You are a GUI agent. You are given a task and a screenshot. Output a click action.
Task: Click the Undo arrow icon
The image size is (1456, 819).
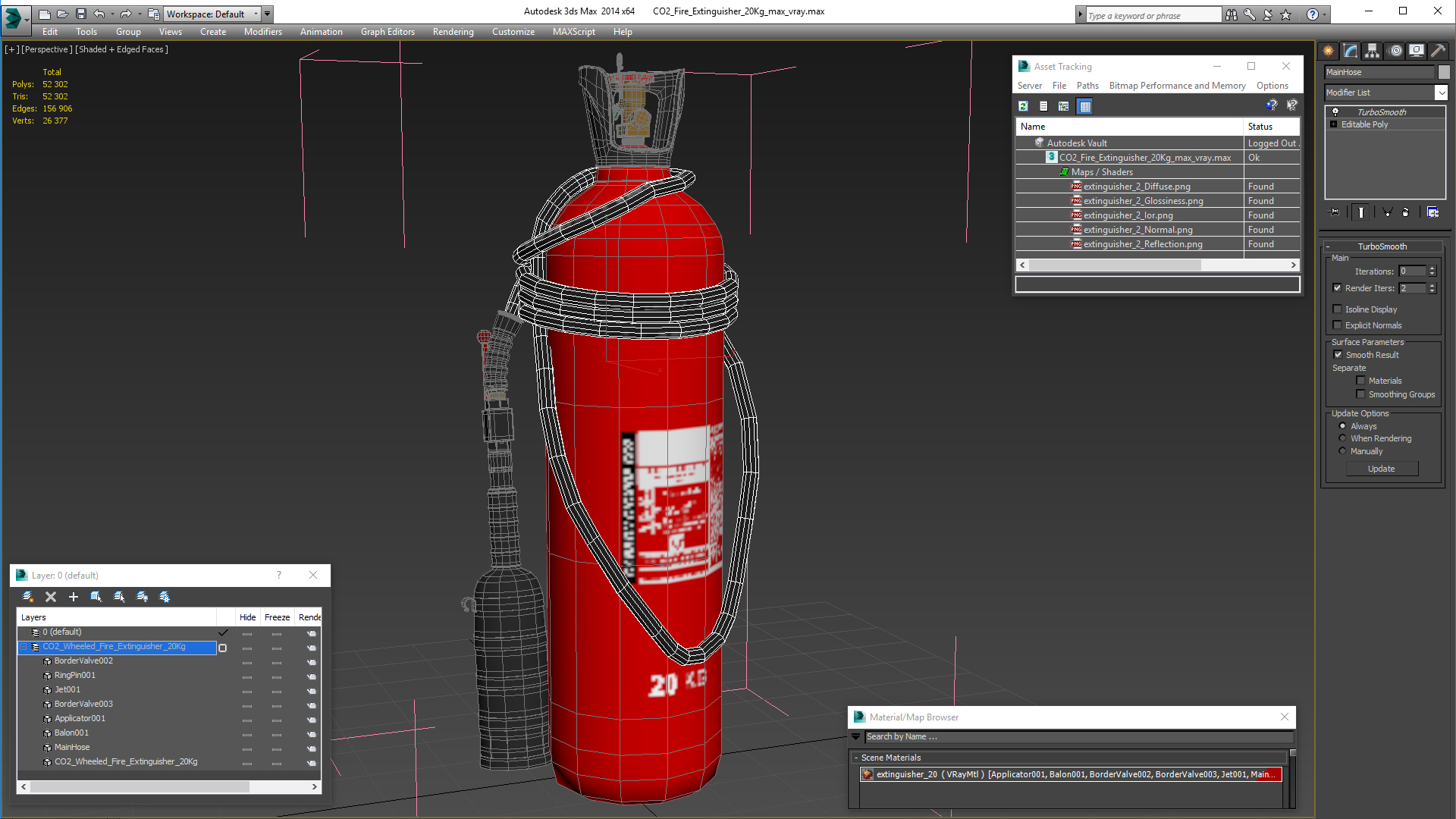click(99, 14)
